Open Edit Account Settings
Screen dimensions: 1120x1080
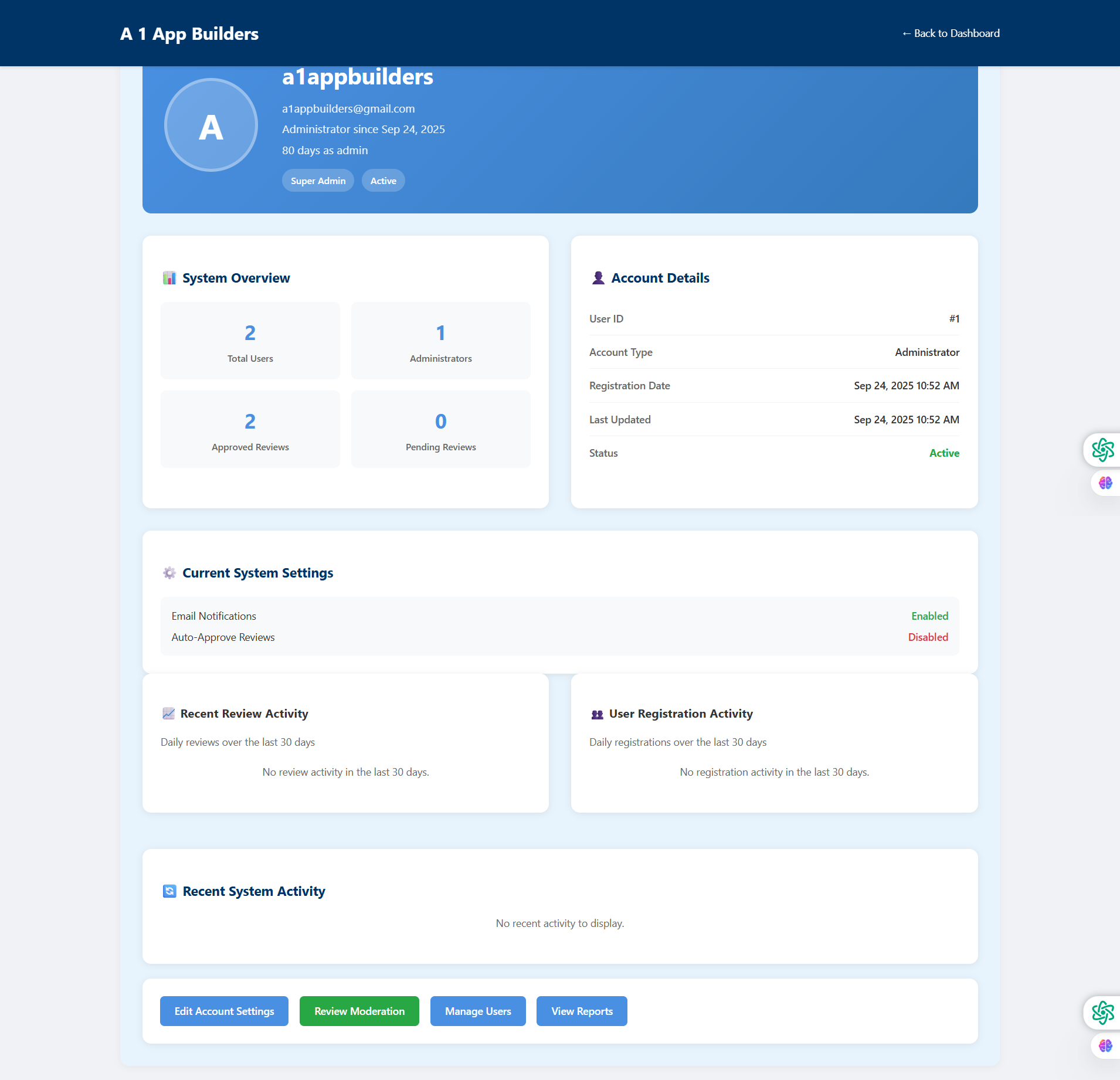(224, 1011)
